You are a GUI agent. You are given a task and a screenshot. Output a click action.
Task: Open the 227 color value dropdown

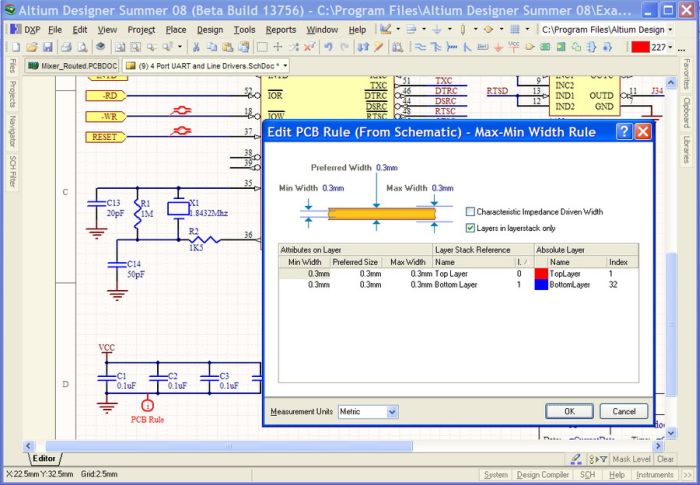(x=670, y=47)
